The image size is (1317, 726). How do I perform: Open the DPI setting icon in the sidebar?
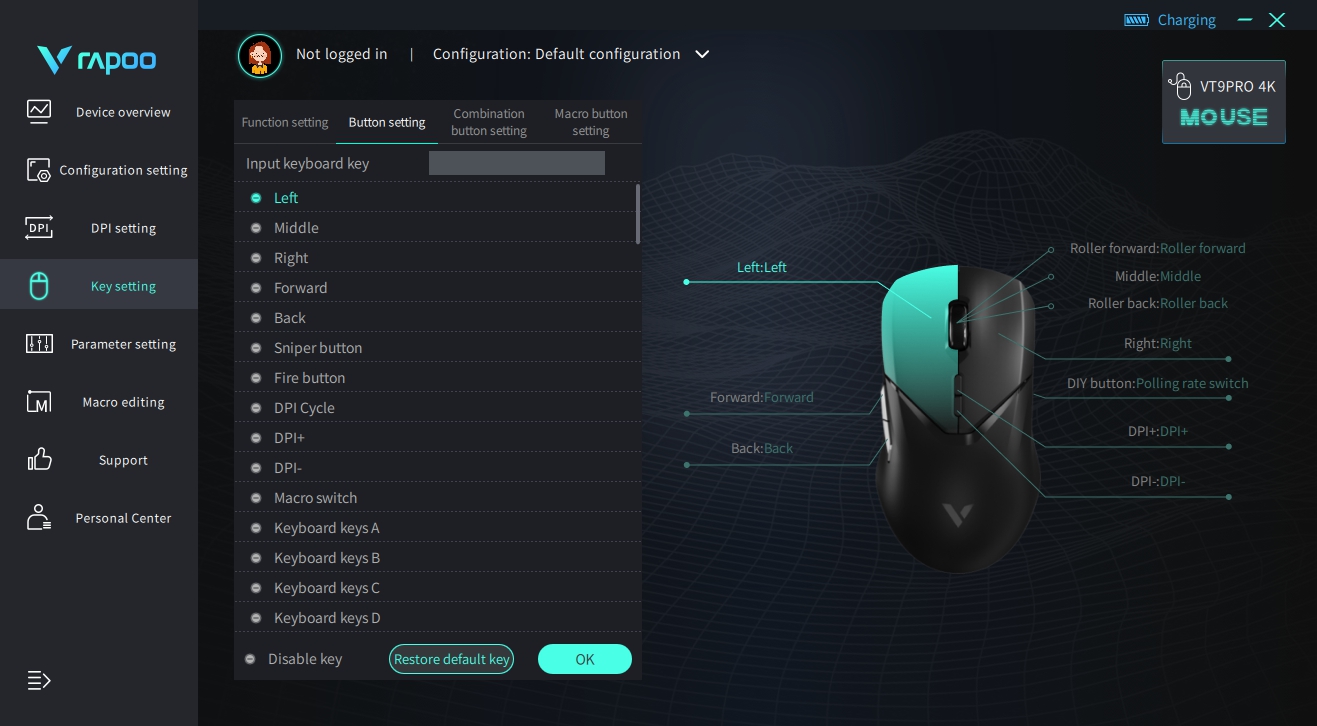pos(39,228)
